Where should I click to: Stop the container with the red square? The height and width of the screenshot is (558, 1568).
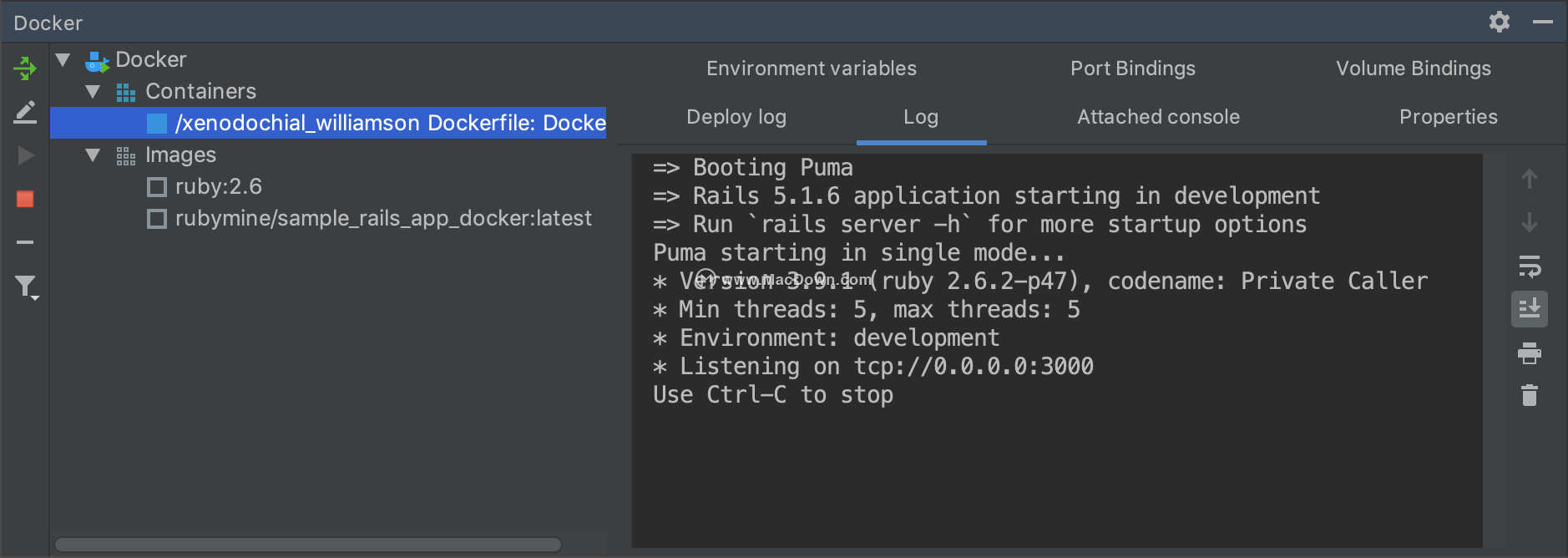[25, 199]
